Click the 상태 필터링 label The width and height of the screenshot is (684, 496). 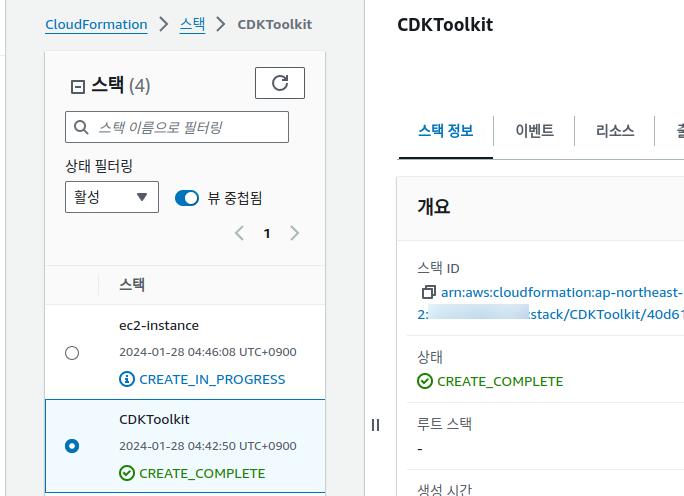(x=99, y=166)
